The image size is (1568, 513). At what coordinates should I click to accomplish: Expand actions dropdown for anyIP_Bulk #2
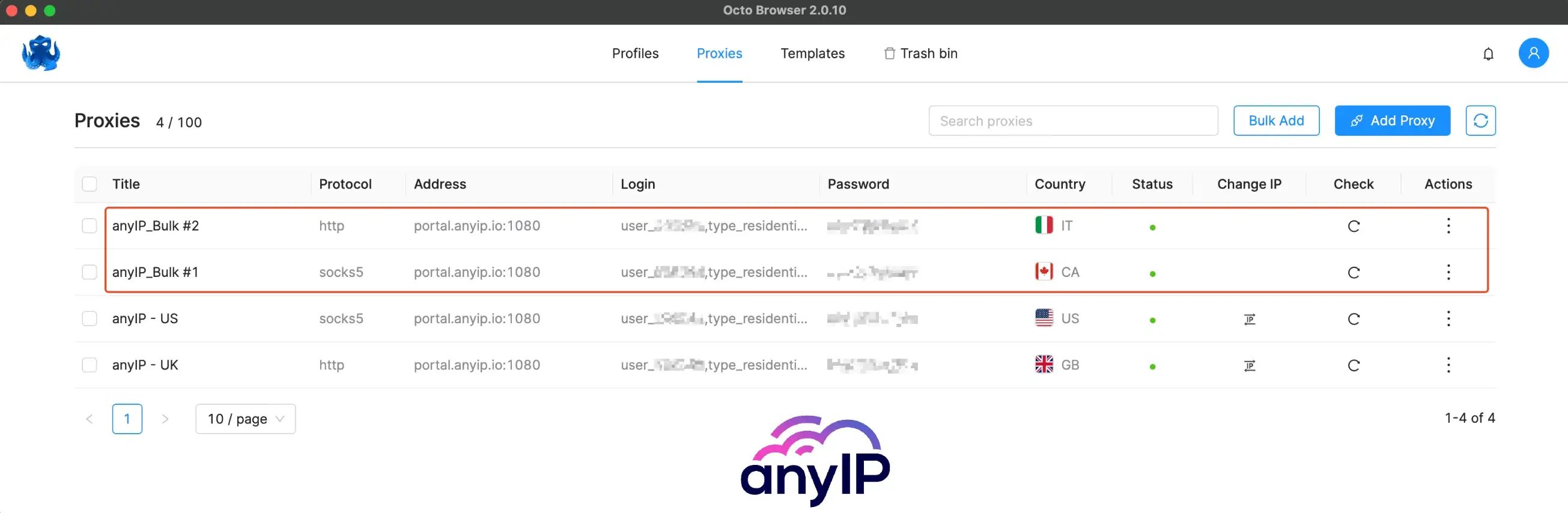tap(1448, 226)
